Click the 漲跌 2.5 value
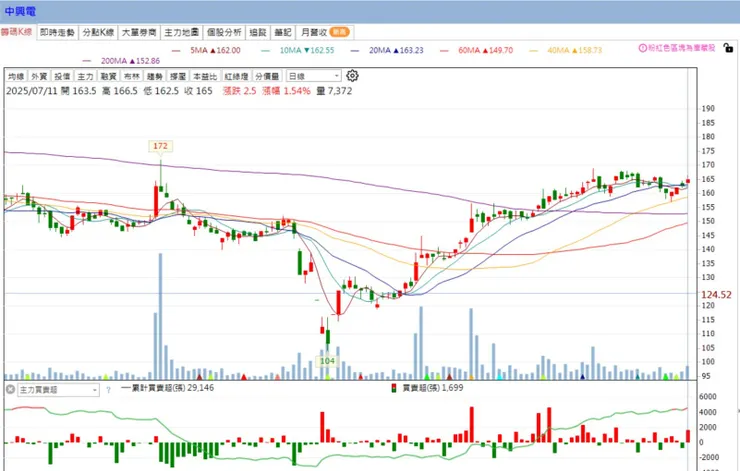 239,91
